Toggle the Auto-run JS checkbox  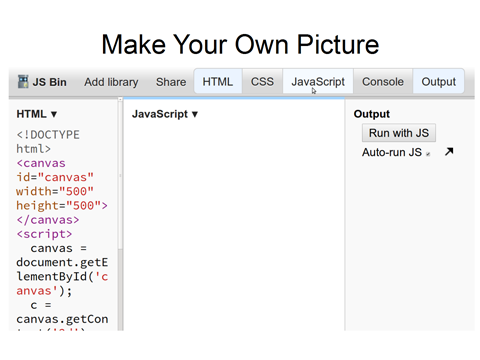[428, 154]
